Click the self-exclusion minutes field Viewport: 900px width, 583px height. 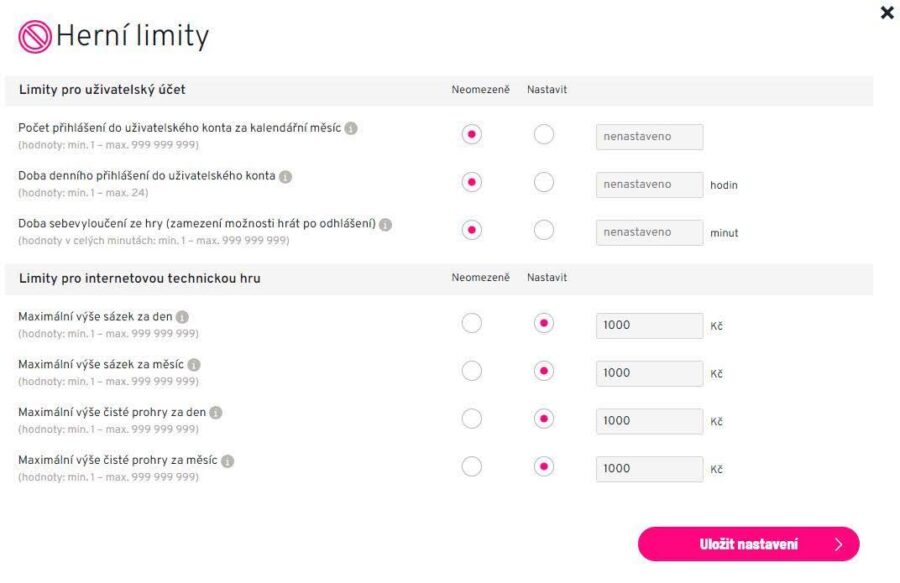649,232
